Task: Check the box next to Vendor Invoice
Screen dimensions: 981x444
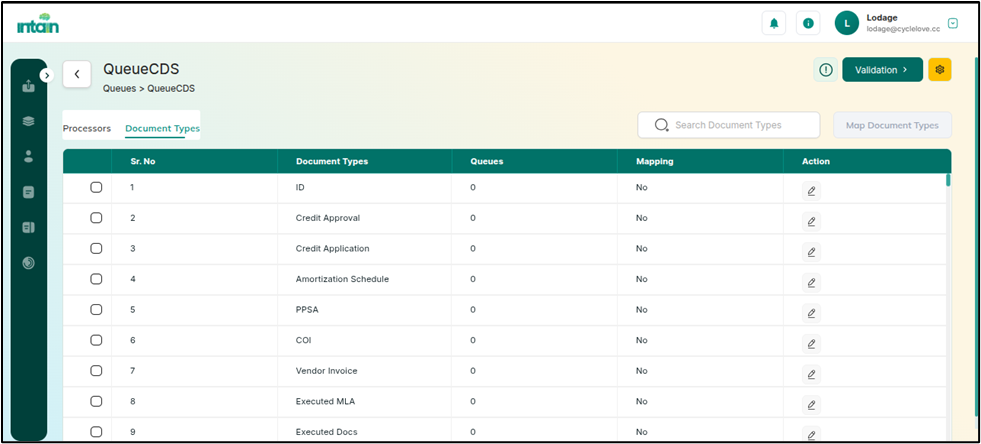Action: 96,371
